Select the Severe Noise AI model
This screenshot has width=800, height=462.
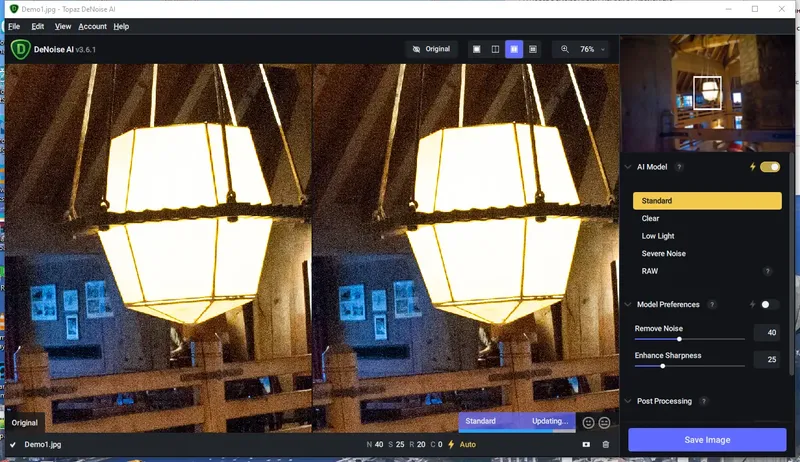707,253
